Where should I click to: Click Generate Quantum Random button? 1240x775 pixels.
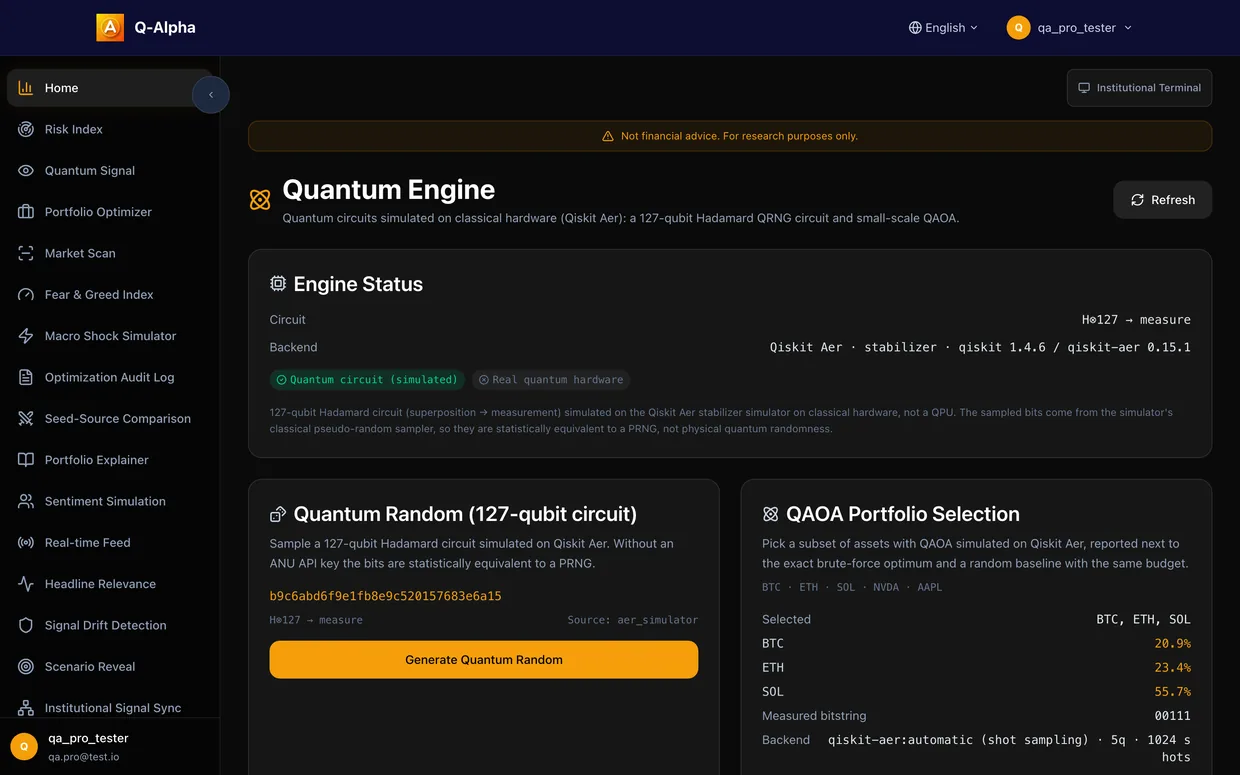[484, 660]
